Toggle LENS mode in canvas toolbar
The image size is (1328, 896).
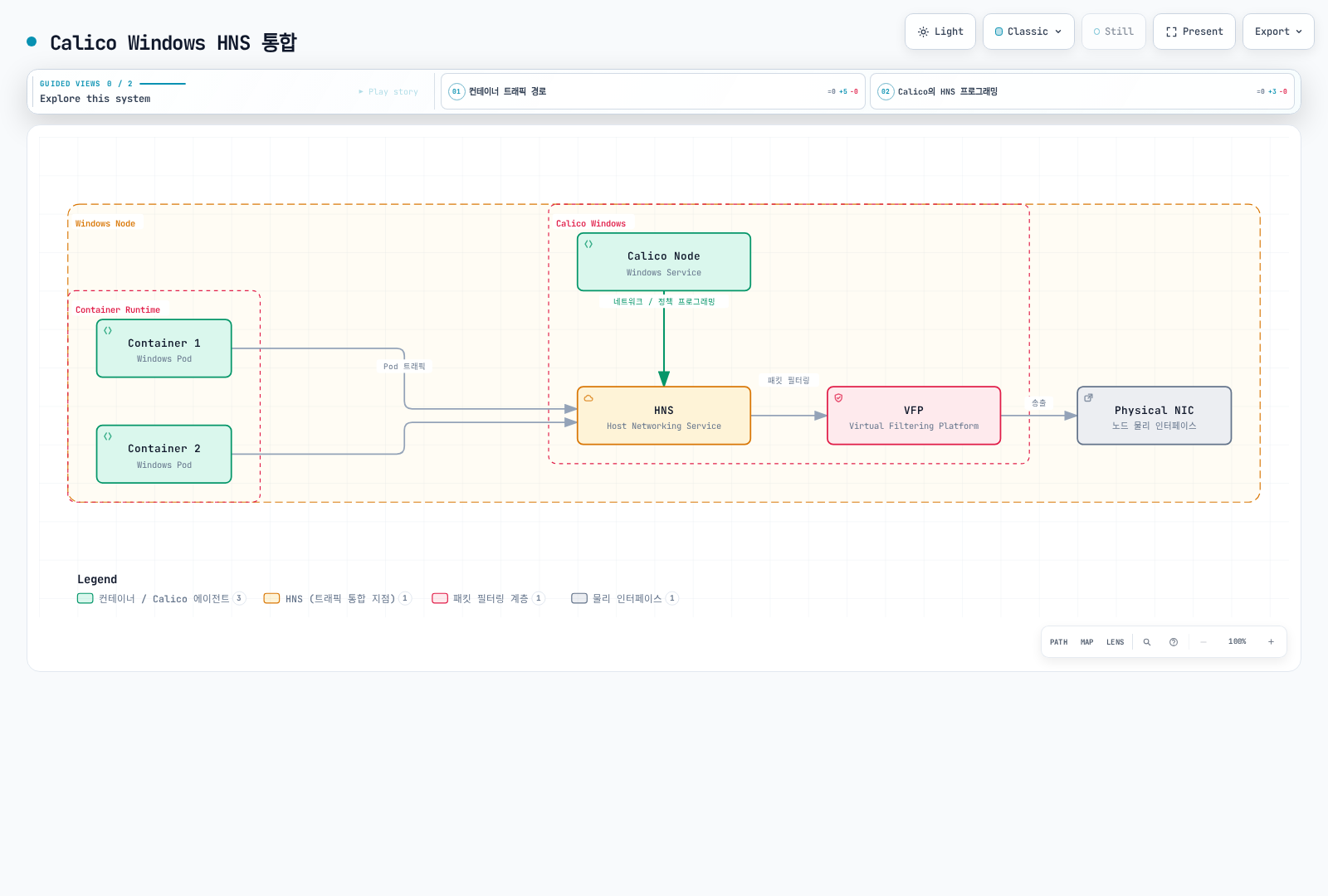[1116, 642]
